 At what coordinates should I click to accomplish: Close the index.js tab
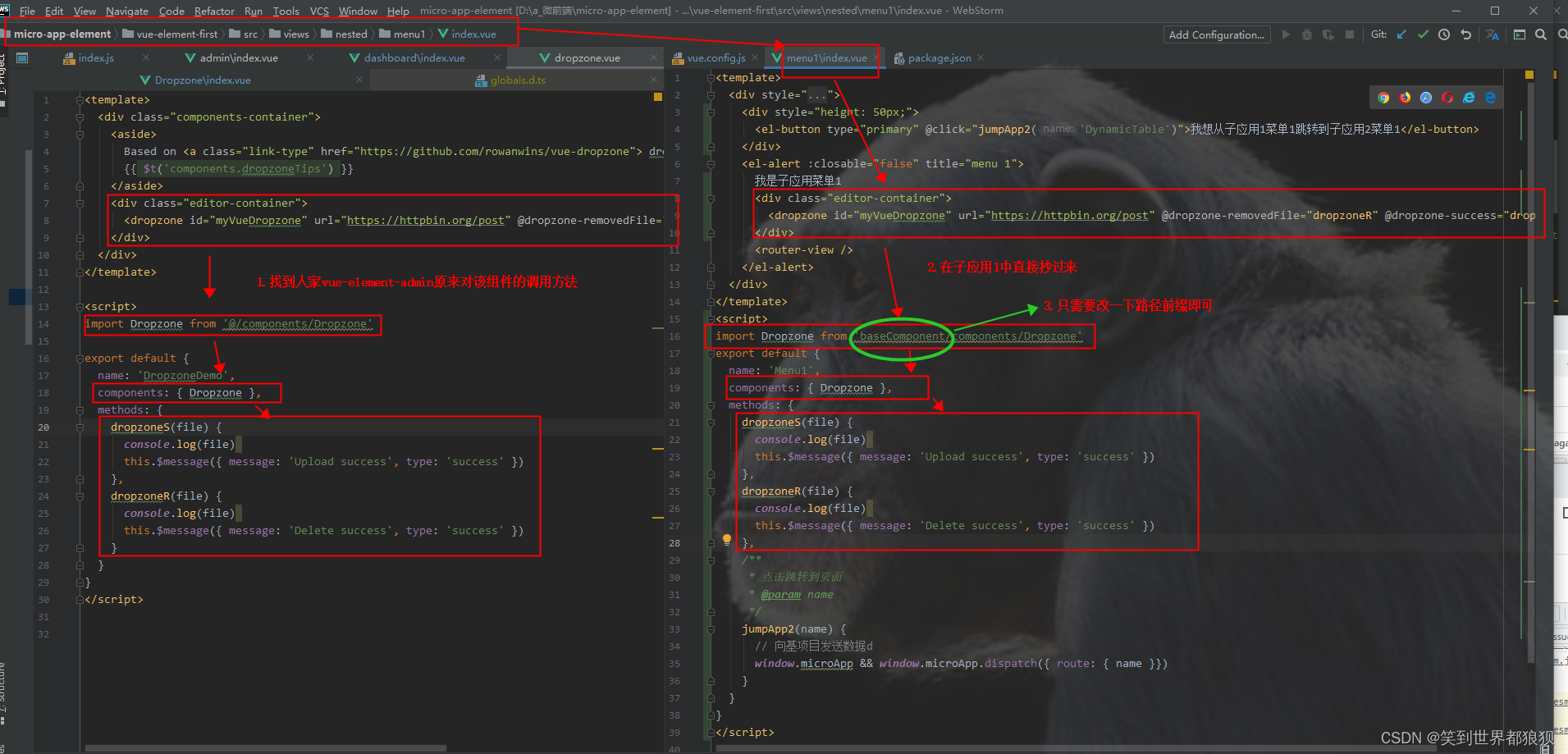(146, 57)
